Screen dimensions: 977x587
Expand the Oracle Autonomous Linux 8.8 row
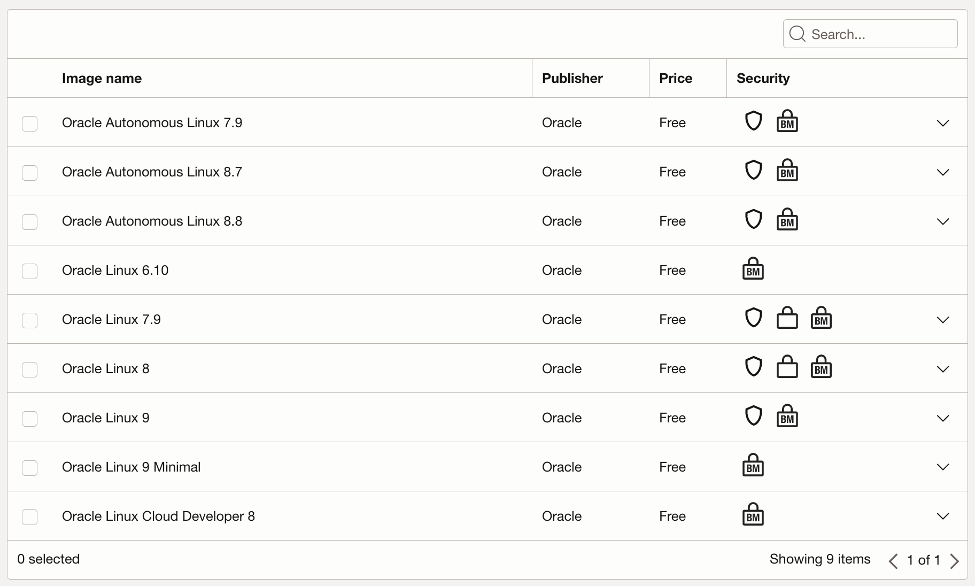click(942, 221)
